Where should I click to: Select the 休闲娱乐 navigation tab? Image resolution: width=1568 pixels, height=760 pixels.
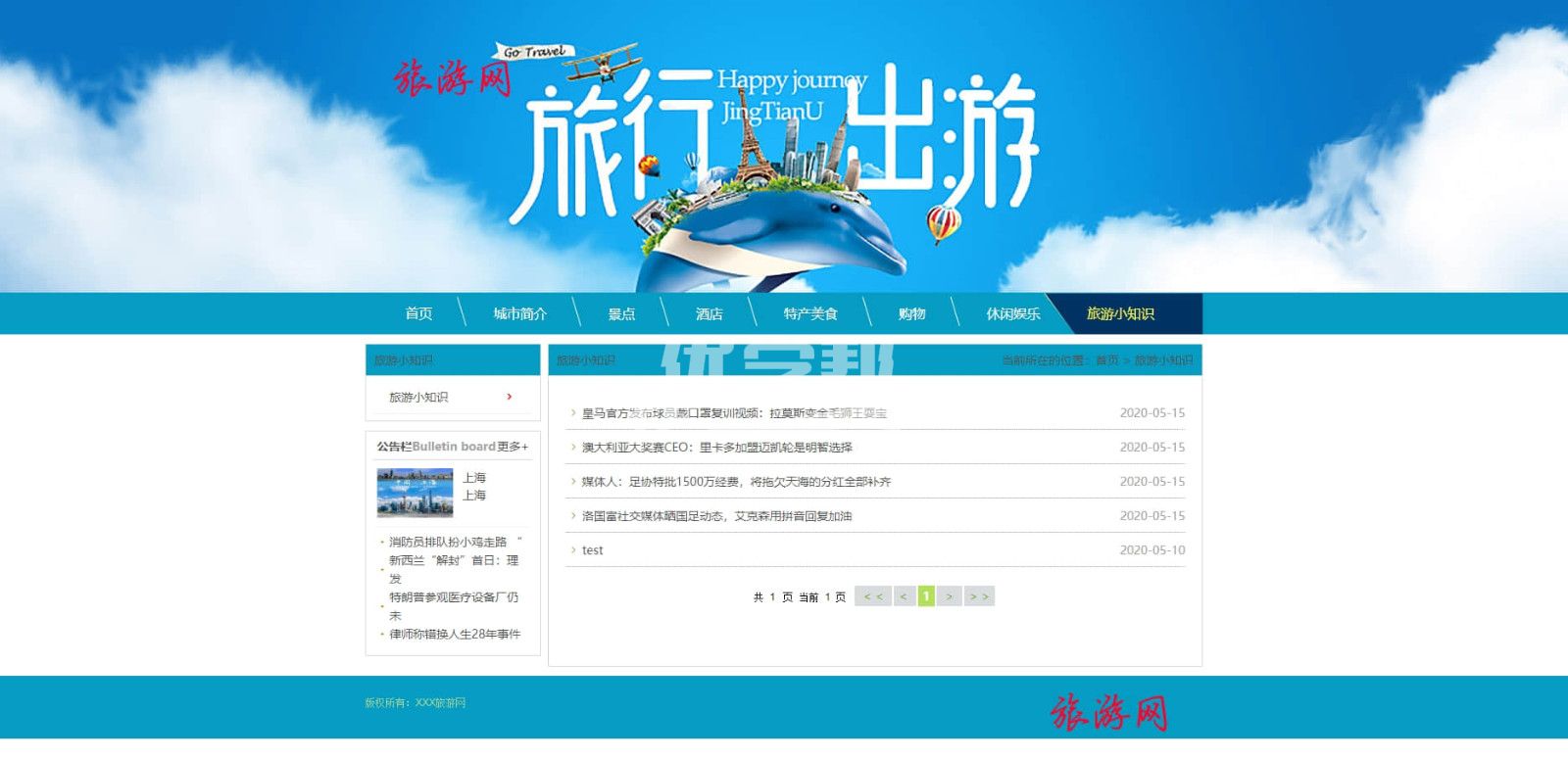click(1012, 313)
